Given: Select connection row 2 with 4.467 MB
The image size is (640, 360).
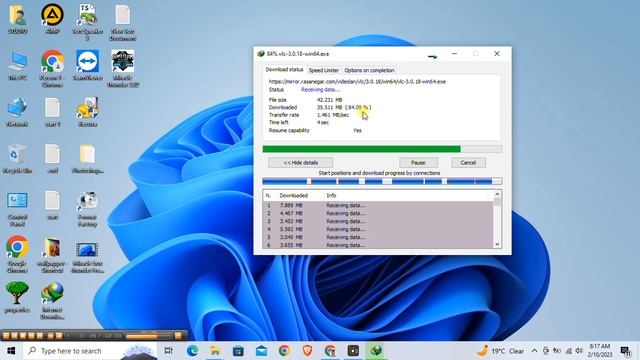Looking at the screenshot, I should 378,213.
